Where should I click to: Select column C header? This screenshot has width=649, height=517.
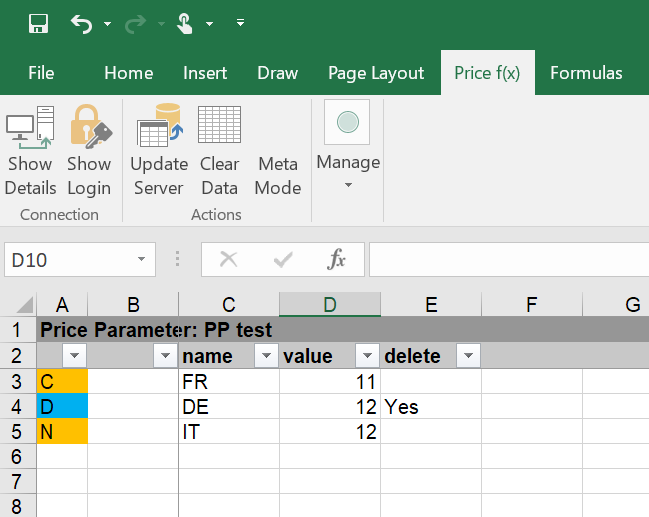pyautogui.click(x=229, y=305)
